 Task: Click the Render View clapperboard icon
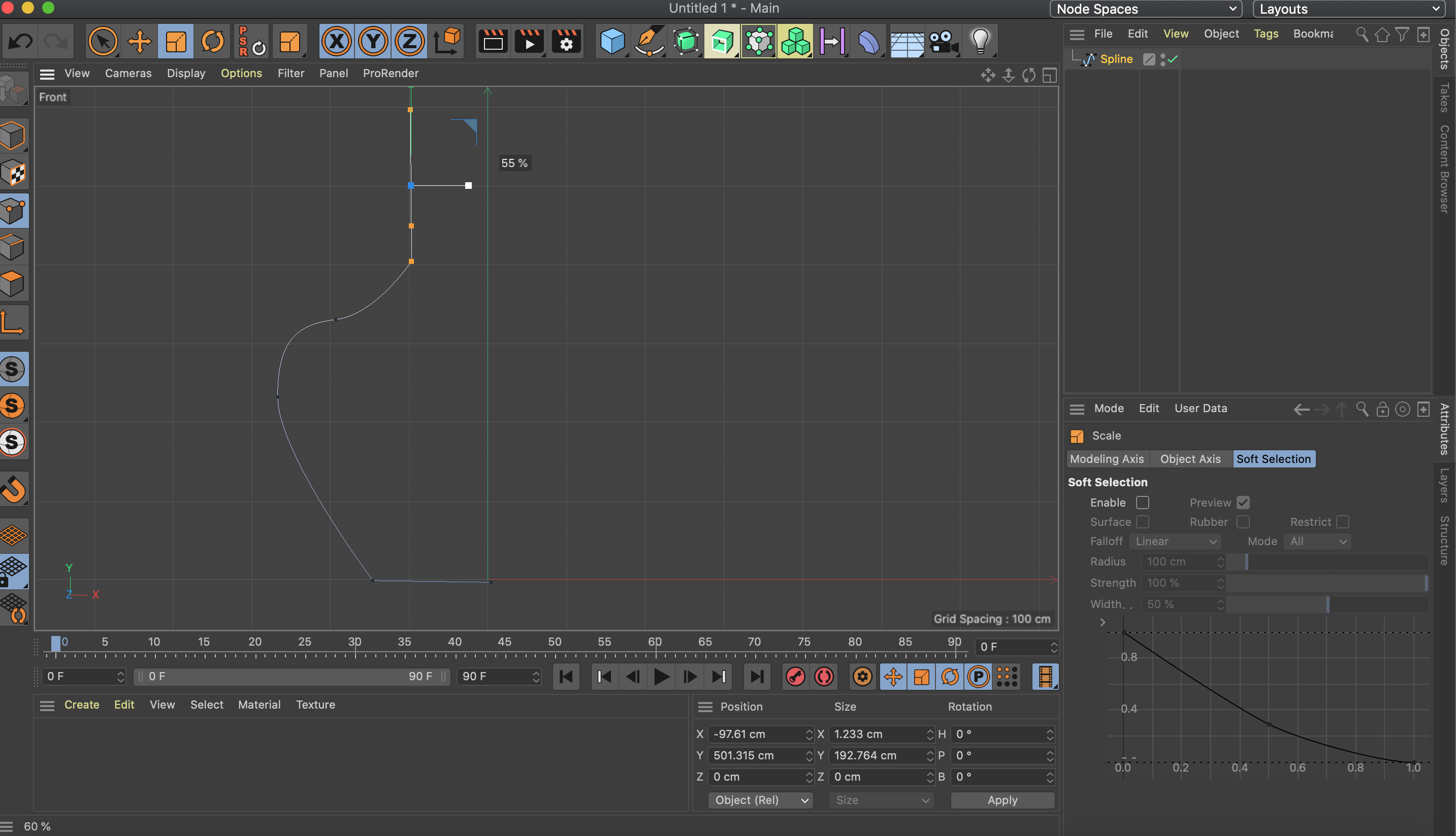pos(493,41)
